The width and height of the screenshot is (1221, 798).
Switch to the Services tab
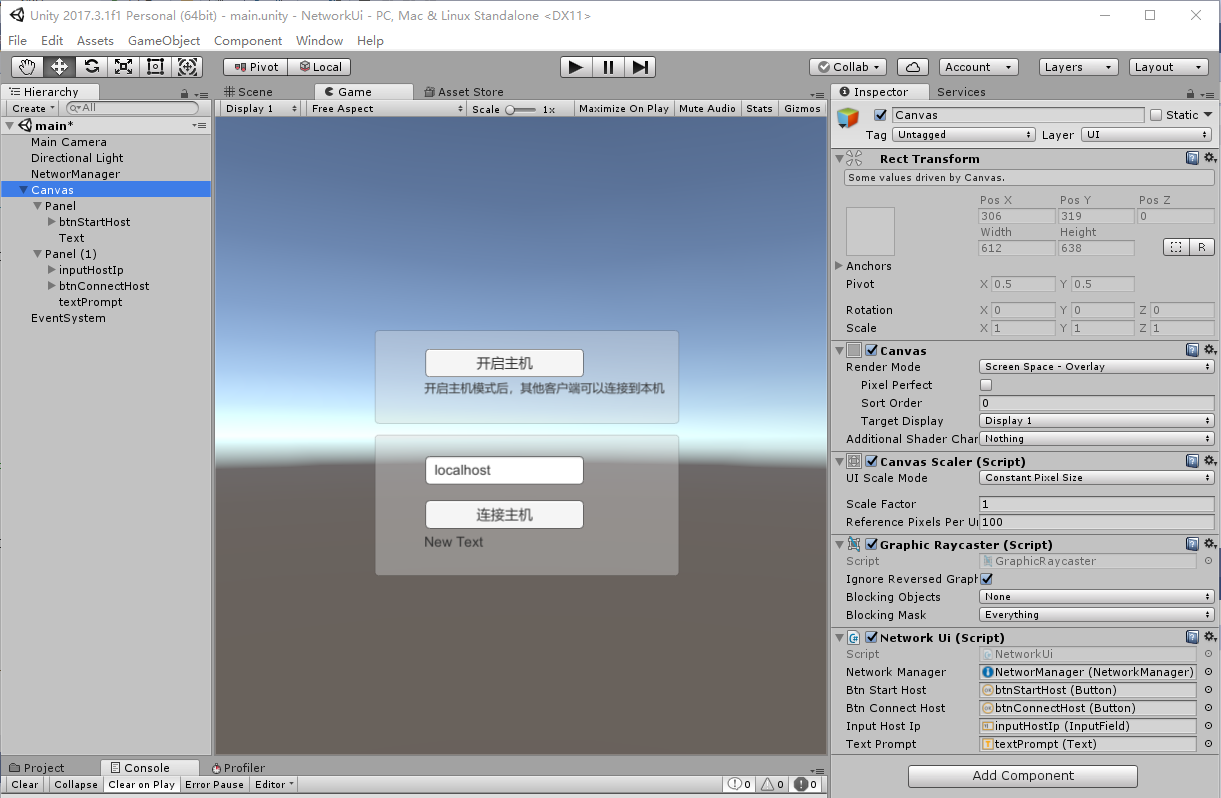(x=961, y=92)
